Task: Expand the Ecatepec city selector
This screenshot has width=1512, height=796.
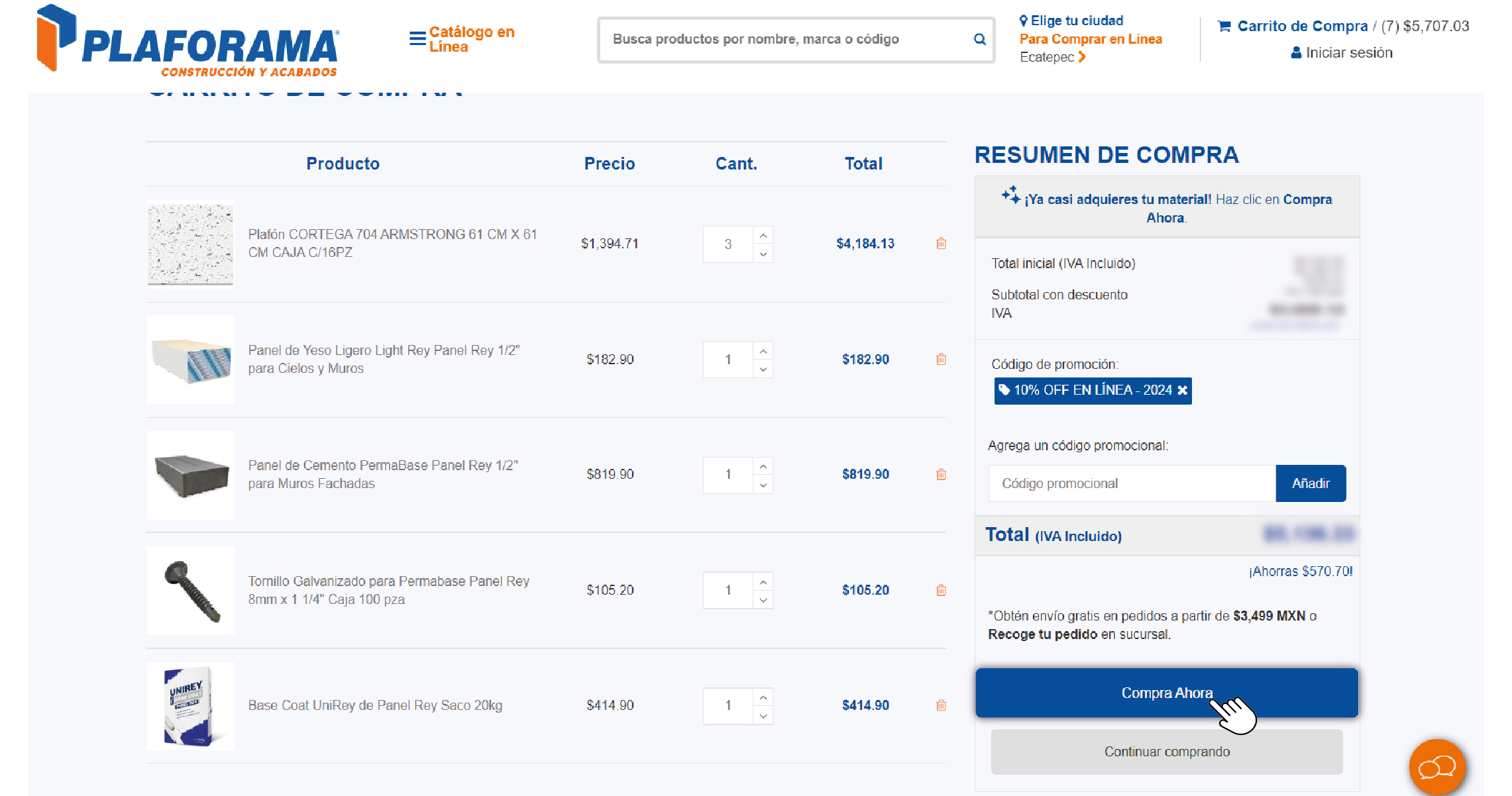Action: (1053, 57)
